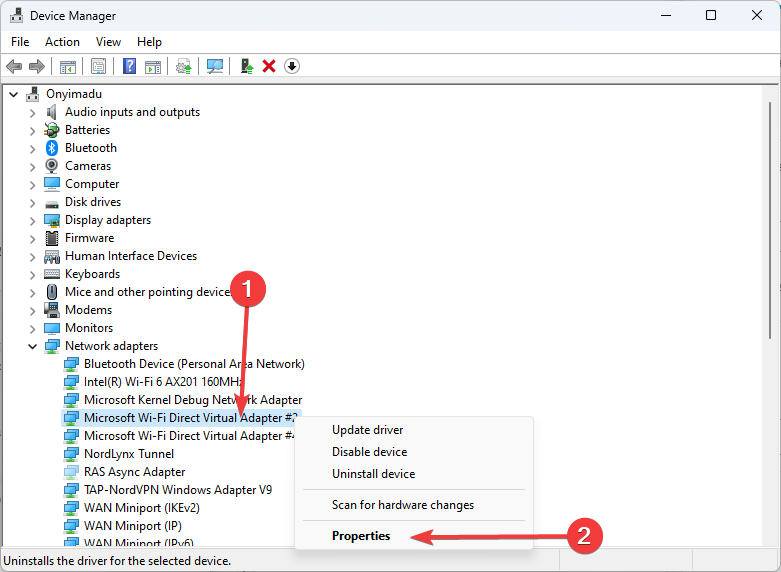Toggle the console tree pane toolbar icon
This screenshot has width=781, height=572.
tap(68, 66)
